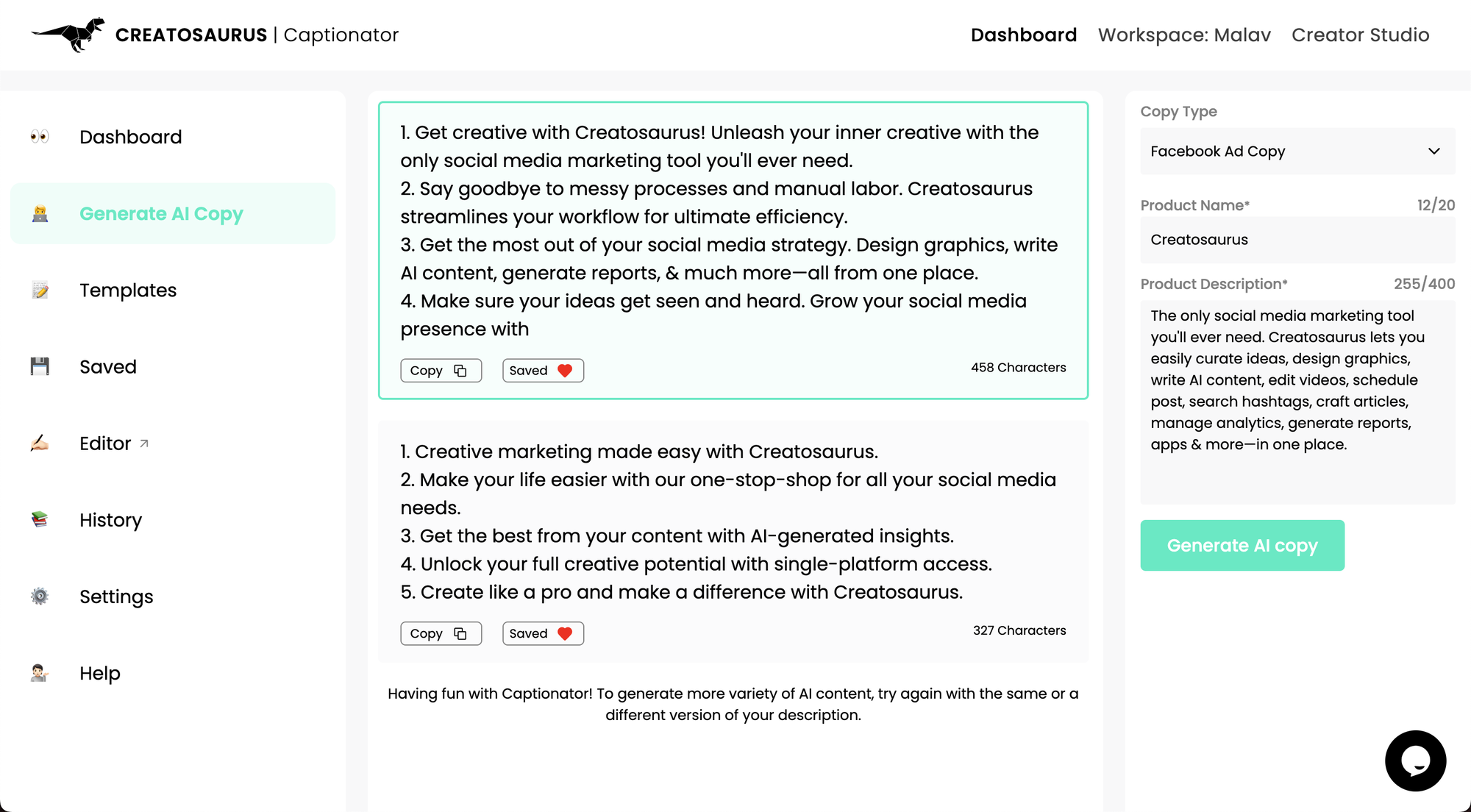Click the Settings gear icon

pos(40,596)
